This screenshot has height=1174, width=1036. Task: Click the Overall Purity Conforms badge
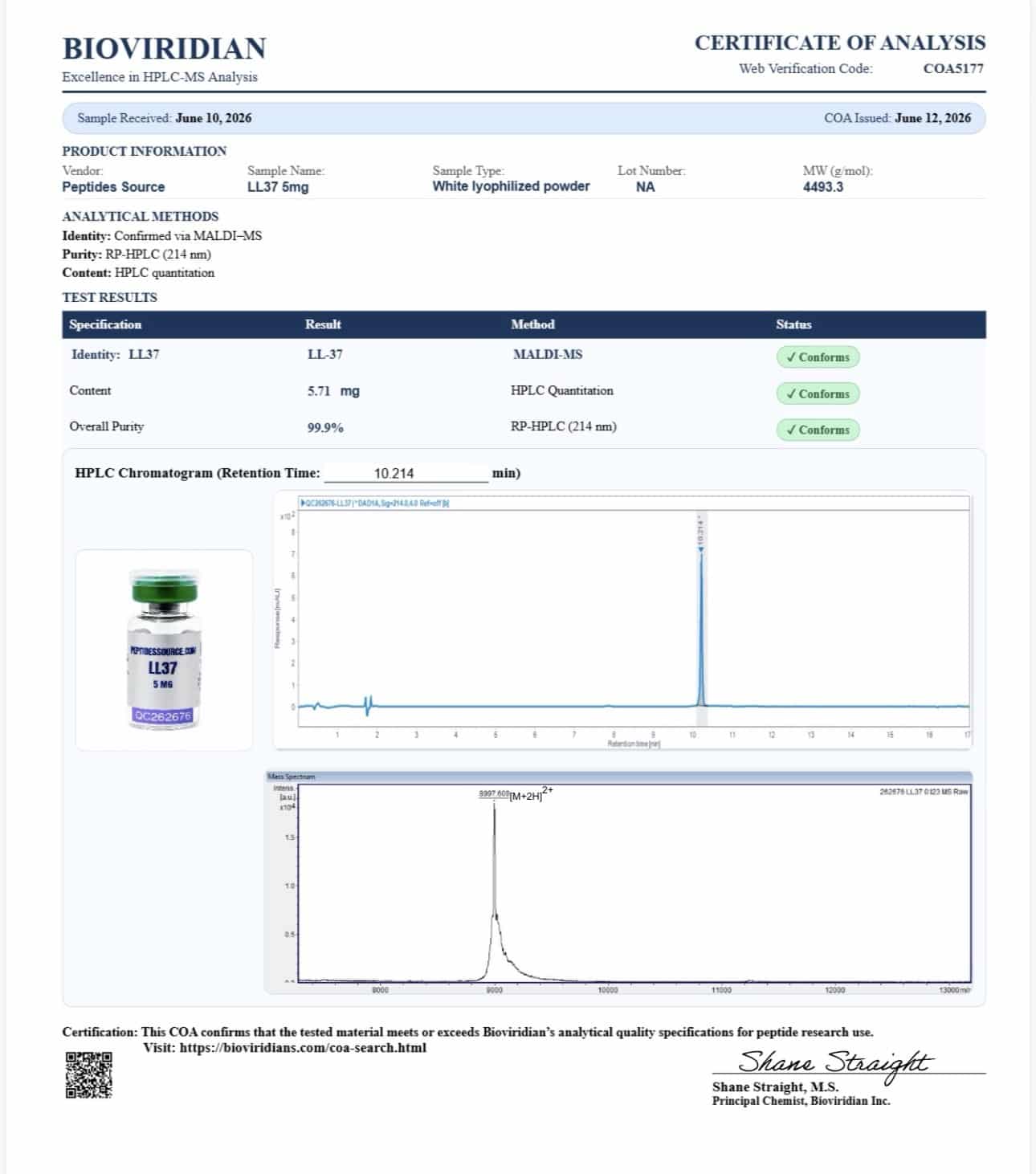tap(818, 430)
